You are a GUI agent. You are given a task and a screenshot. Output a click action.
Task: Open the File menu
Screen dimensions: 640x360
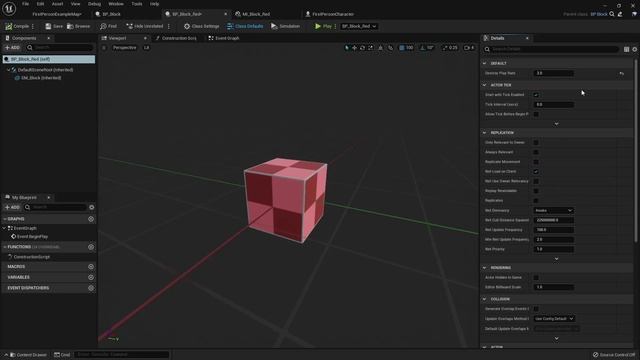click(x=25, y=4)
